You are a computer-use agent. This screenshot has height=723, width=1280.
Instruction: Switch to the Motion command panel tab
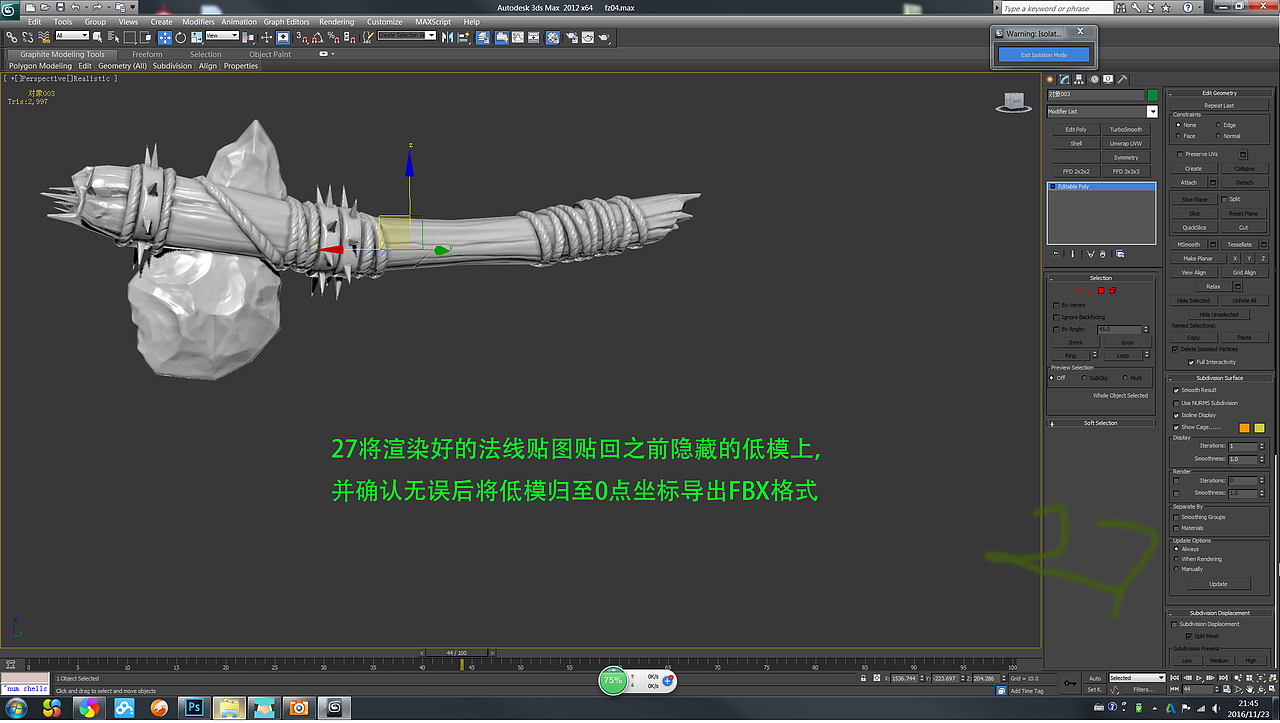tap(1094, 80)
